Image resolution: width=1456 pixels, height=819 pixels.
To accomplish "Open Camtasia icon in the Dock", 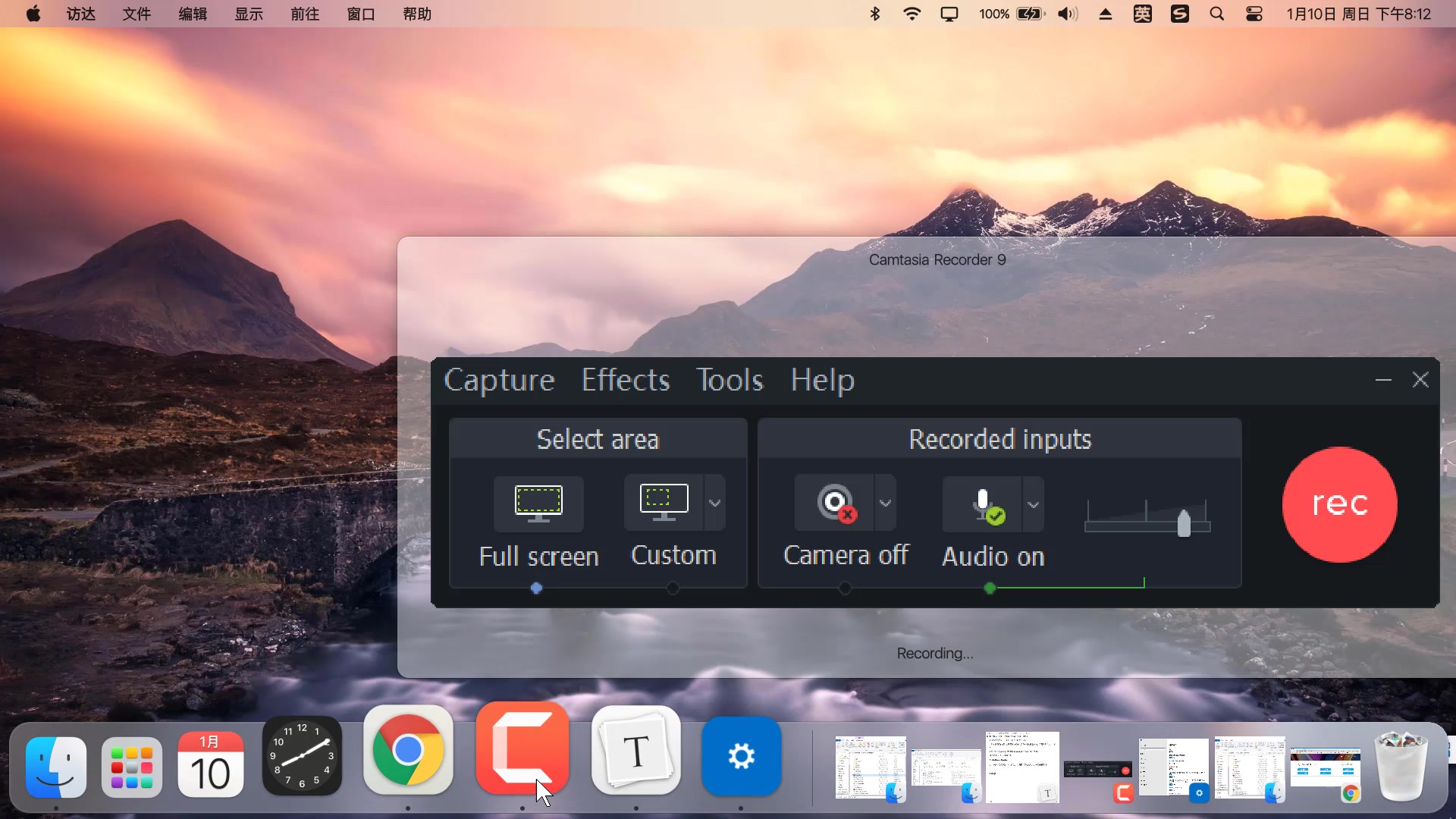I will point(522,749).
